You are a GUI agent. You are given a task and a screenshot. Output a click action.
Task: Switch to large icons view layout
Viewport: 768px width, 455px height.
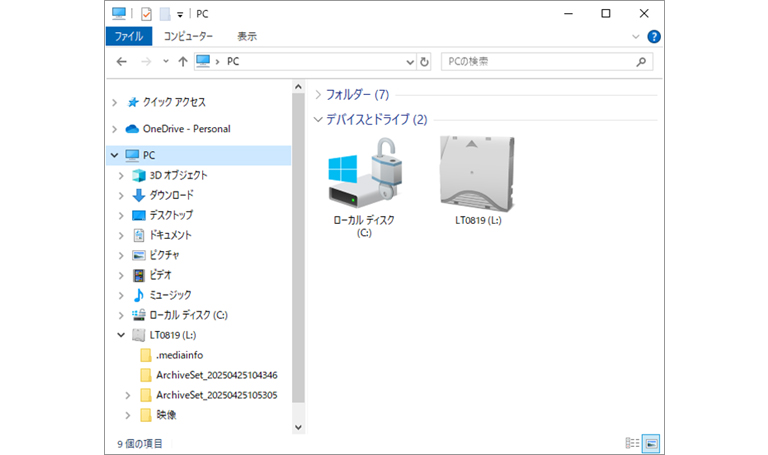point(651,444)
